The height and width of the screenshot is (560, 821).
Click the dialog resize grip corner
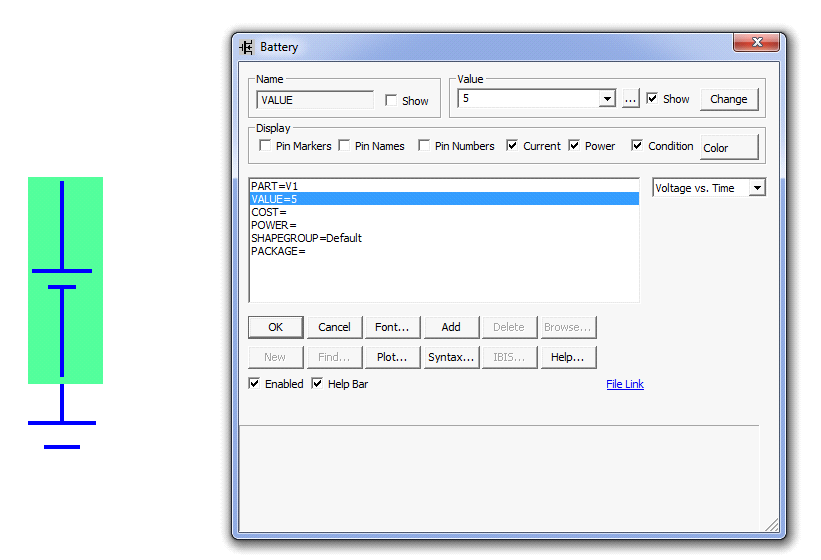tap(772, 525)
